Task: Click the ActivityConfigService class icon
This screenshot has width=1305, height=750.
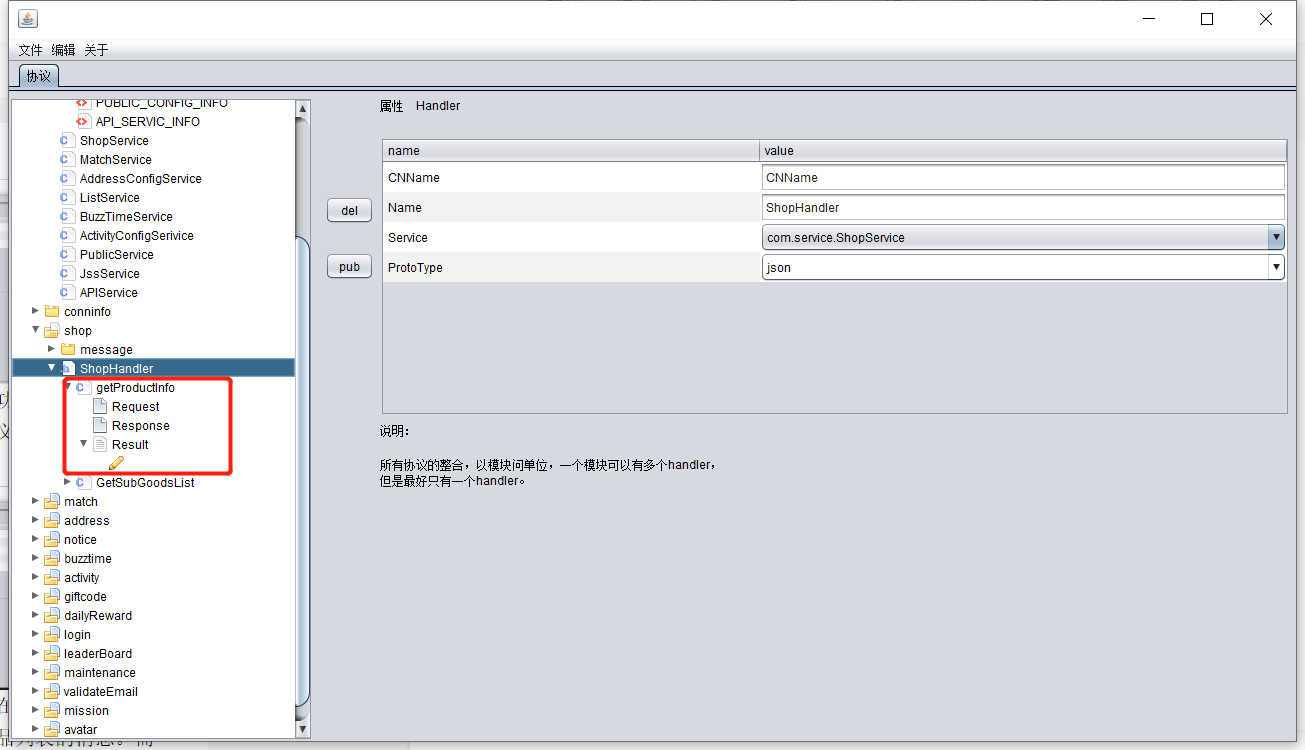Action: [x=68, y=236]
